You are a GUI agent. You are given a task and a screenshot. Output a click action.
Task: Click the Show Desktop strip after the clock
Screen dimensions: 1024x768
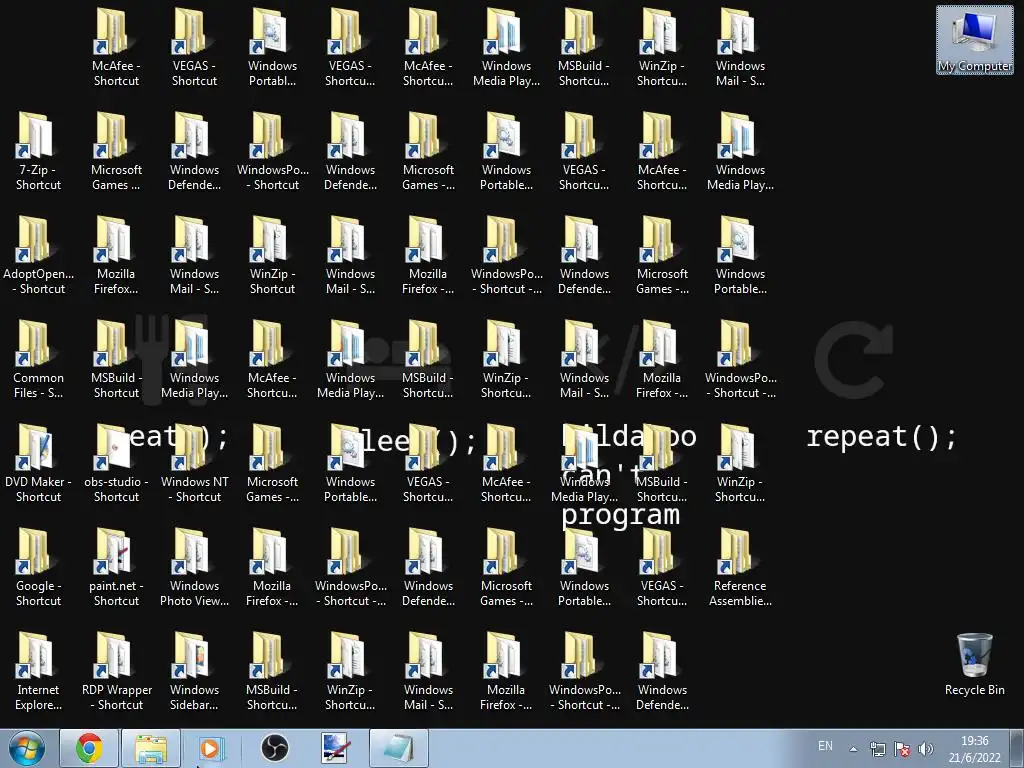coord(1018,748)
